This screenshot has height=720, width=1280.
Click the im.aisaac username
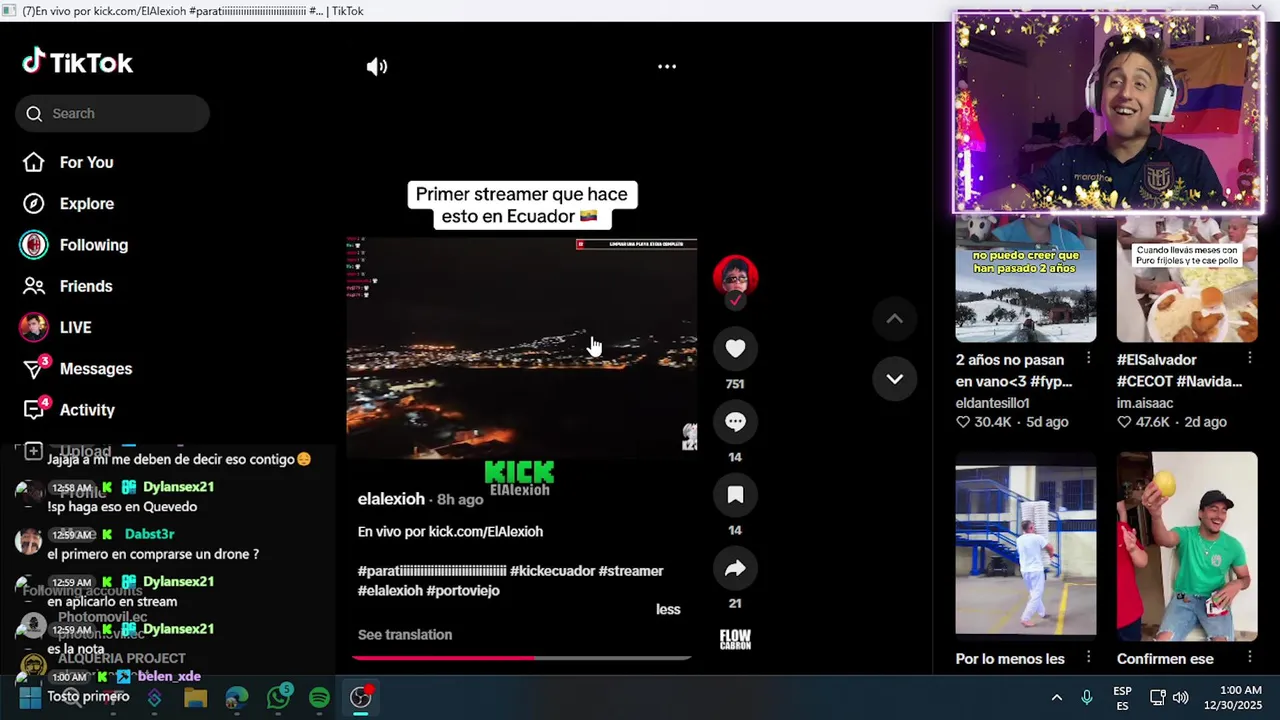pos(1145,403)
